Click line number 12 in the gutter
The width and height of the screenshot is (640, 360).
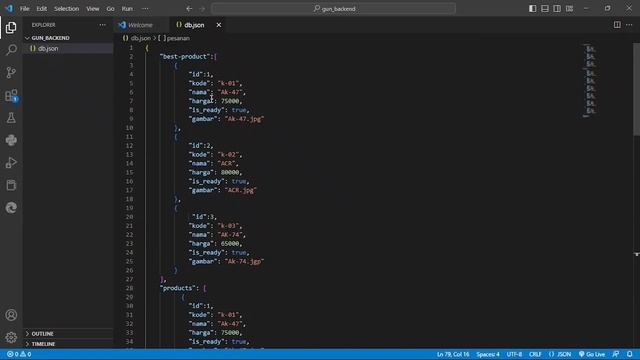coord(129,145)
